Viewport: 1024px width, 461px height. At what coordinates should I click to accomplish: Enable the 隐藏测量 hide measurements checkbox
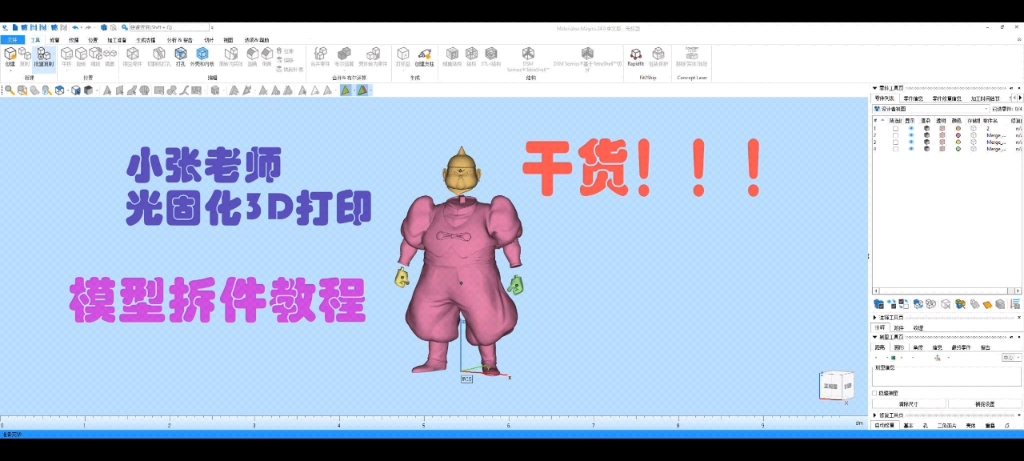(875, 393)
